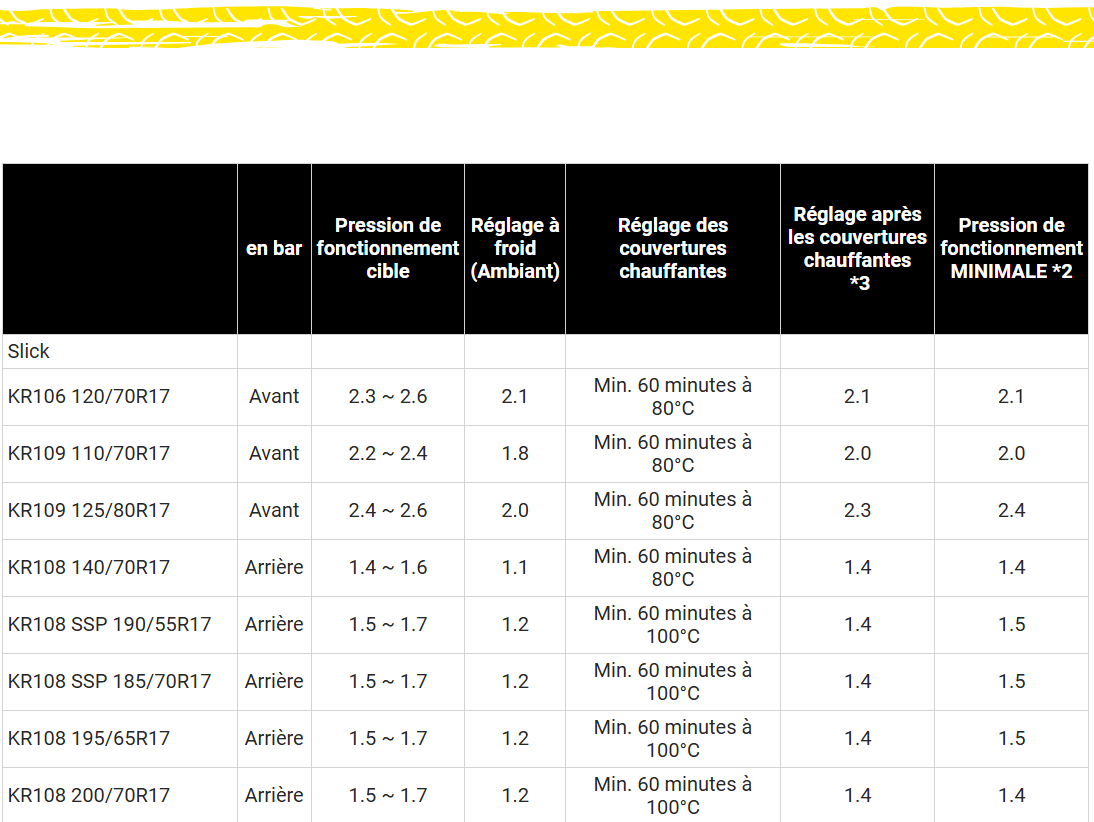
Task: Select the 'Réglage à froid (Ambiant)' header
Action: click(x=515, y=248)
